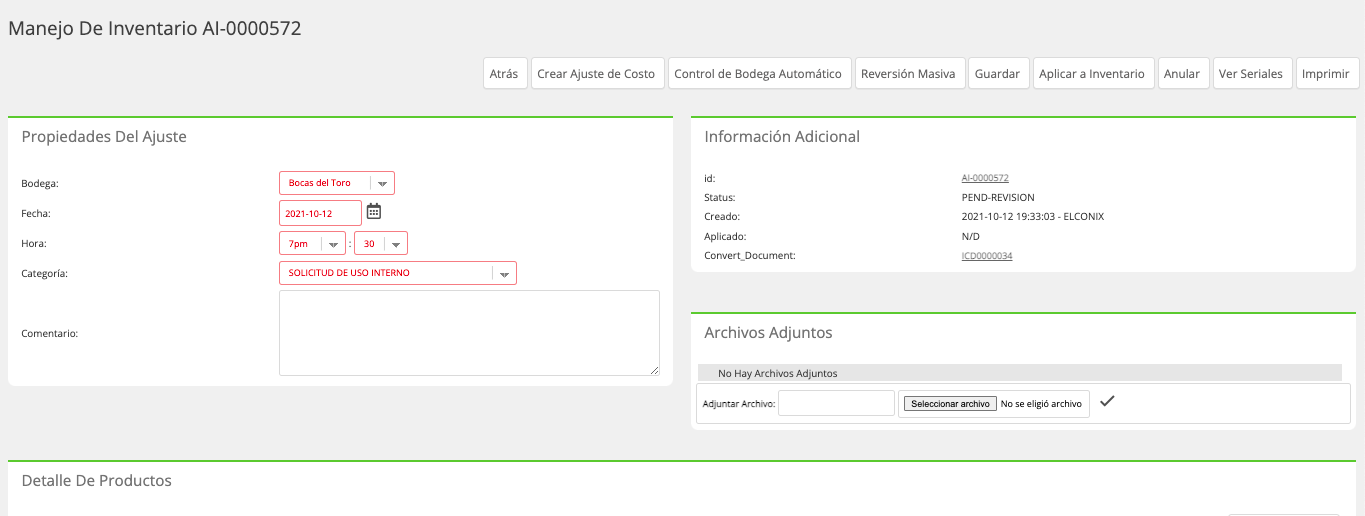This screenshot has width=1365, height=516.
Task: Expand the hour dropdown showing 7pm
Action: [x=312, y=243]
